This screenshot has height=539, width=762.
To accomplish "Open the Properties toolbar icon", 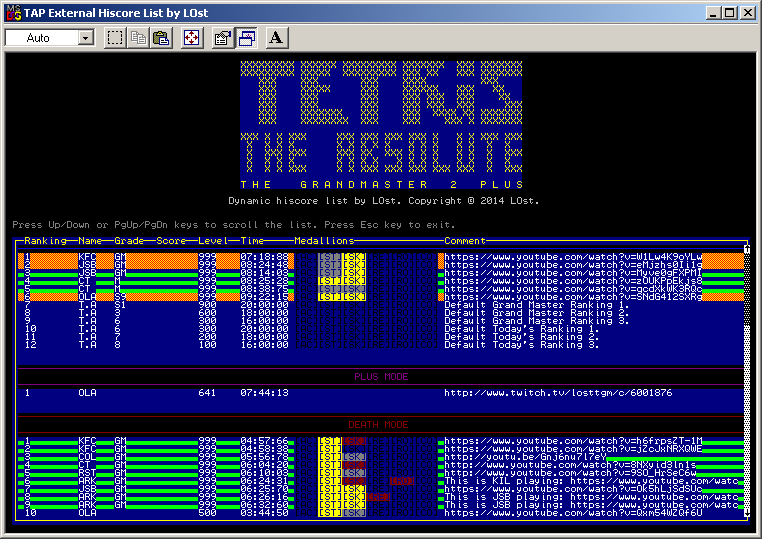I will point(223,38).
